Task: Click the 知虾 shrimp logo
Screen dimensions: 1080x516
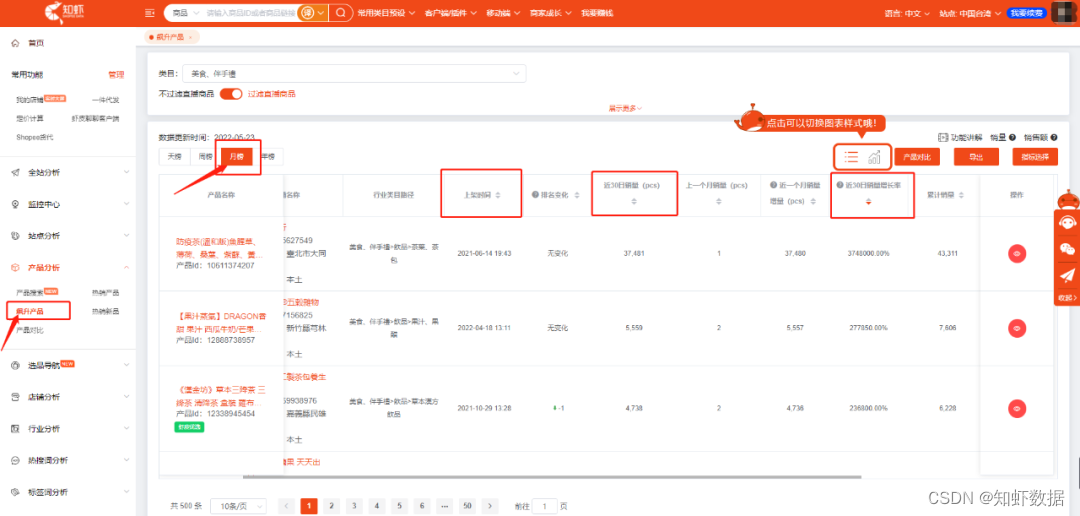Action: [64, 12]
